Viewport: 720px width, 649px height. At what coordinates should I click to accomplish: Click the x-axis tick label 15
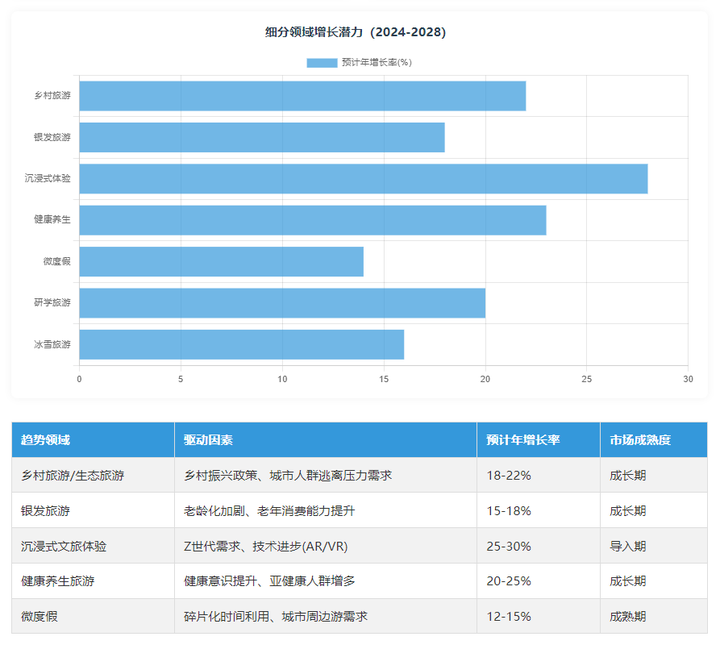tap(384, 379)
